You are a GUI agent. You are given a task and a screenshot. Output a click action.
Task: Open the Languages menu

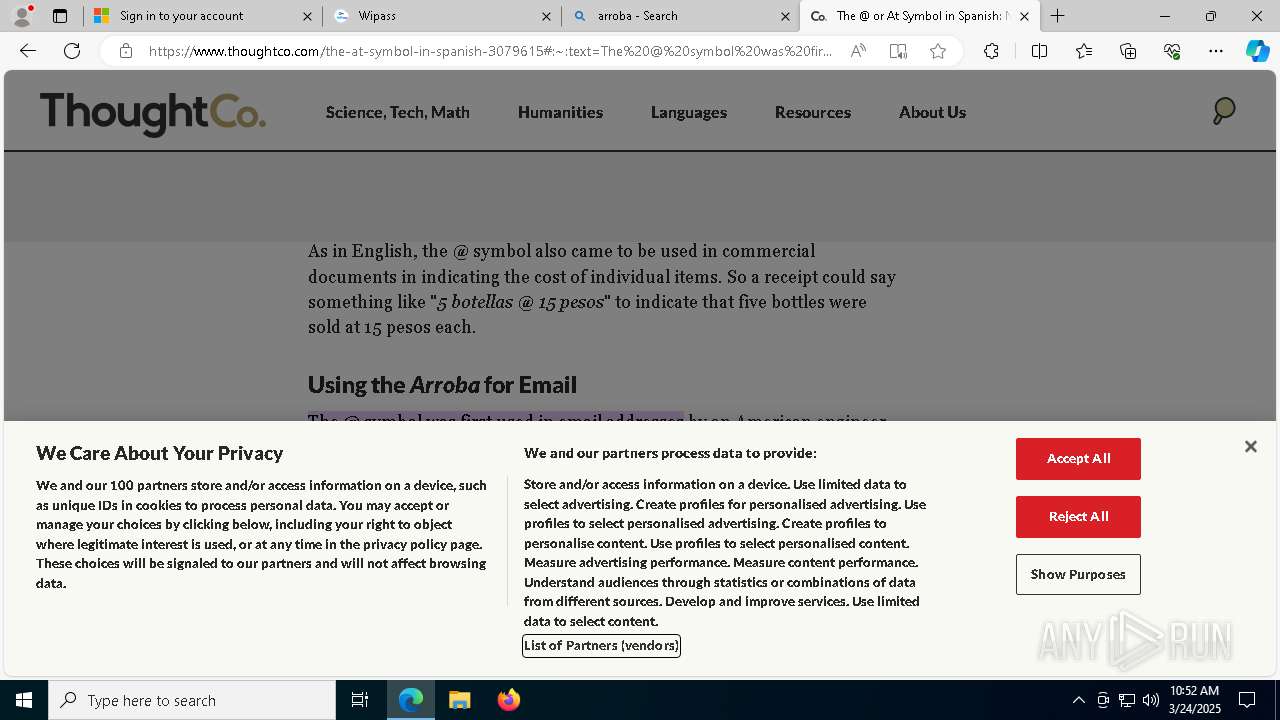coord(689,112)
